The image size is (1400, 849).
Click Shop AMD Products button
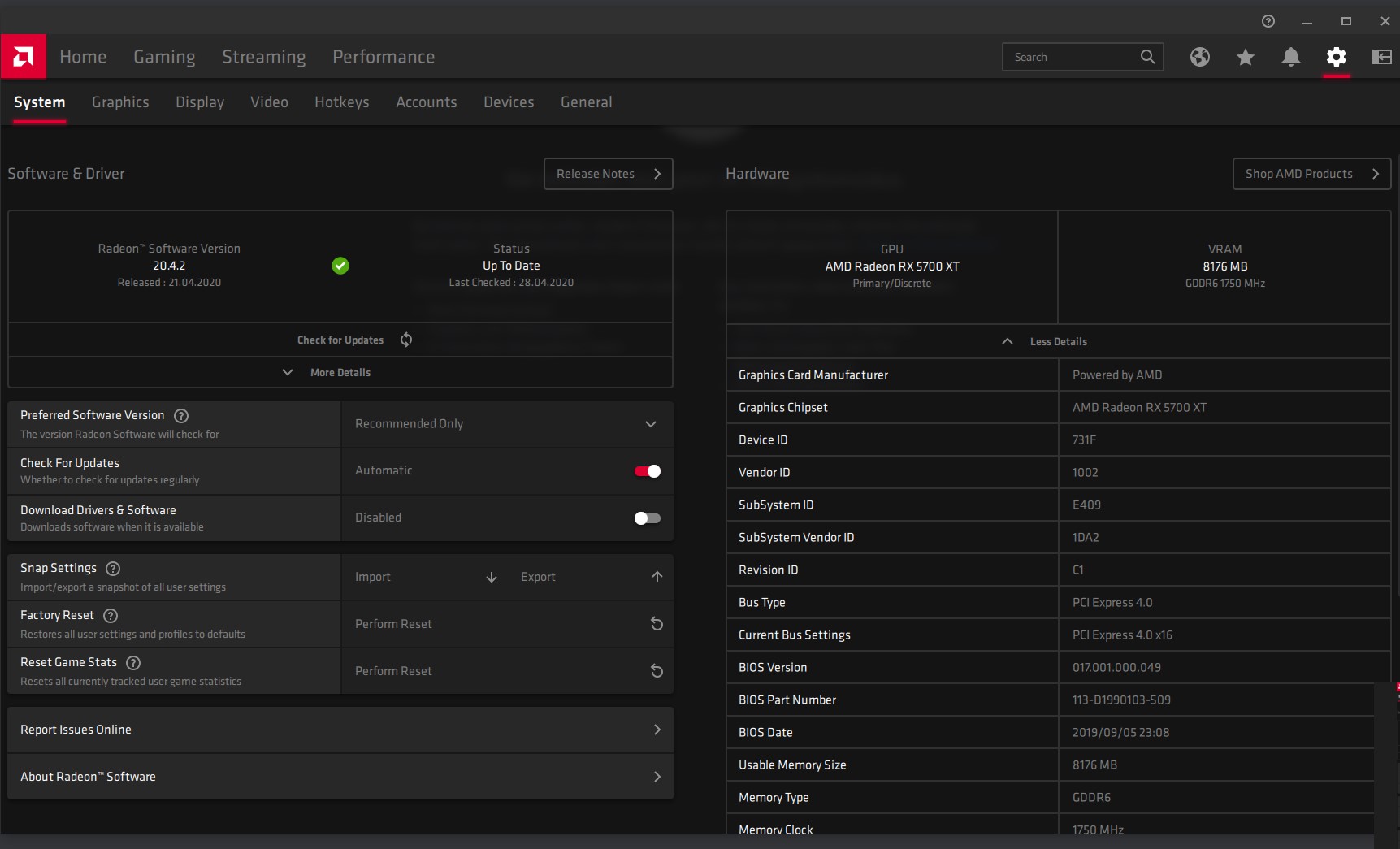click(1311, 174)
